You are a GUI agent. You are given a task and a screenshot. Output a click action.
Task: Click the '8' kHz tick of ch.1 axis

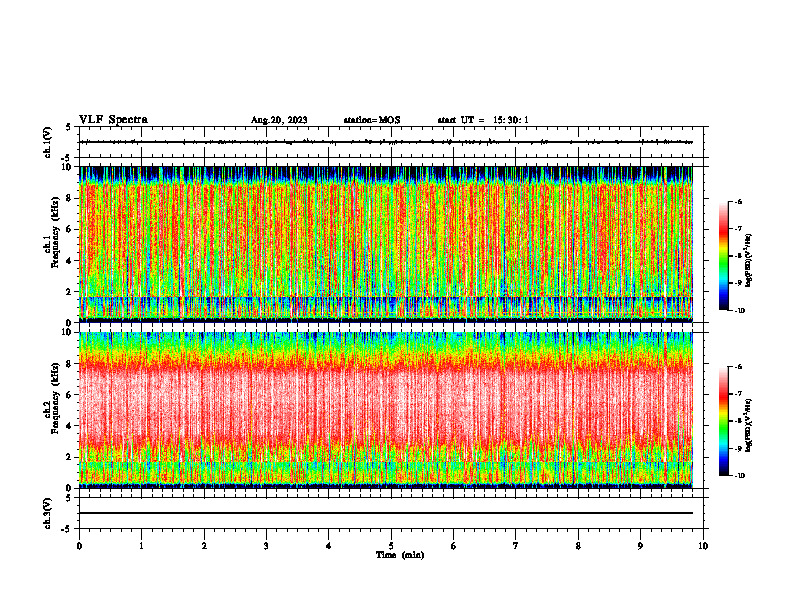coord(70,198)
